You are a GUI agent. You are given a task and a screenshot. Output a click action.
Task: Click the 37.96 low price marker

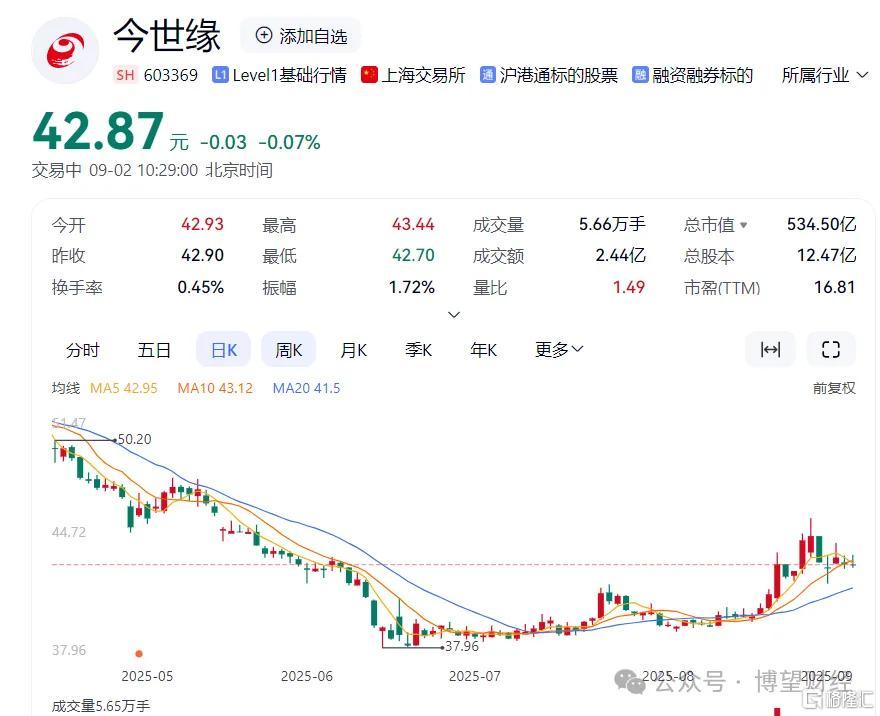click(462, 646)
